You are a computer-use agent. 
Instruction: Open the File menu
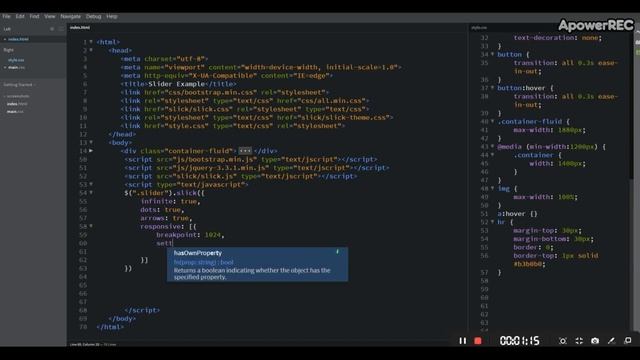(x=6, y=17)
